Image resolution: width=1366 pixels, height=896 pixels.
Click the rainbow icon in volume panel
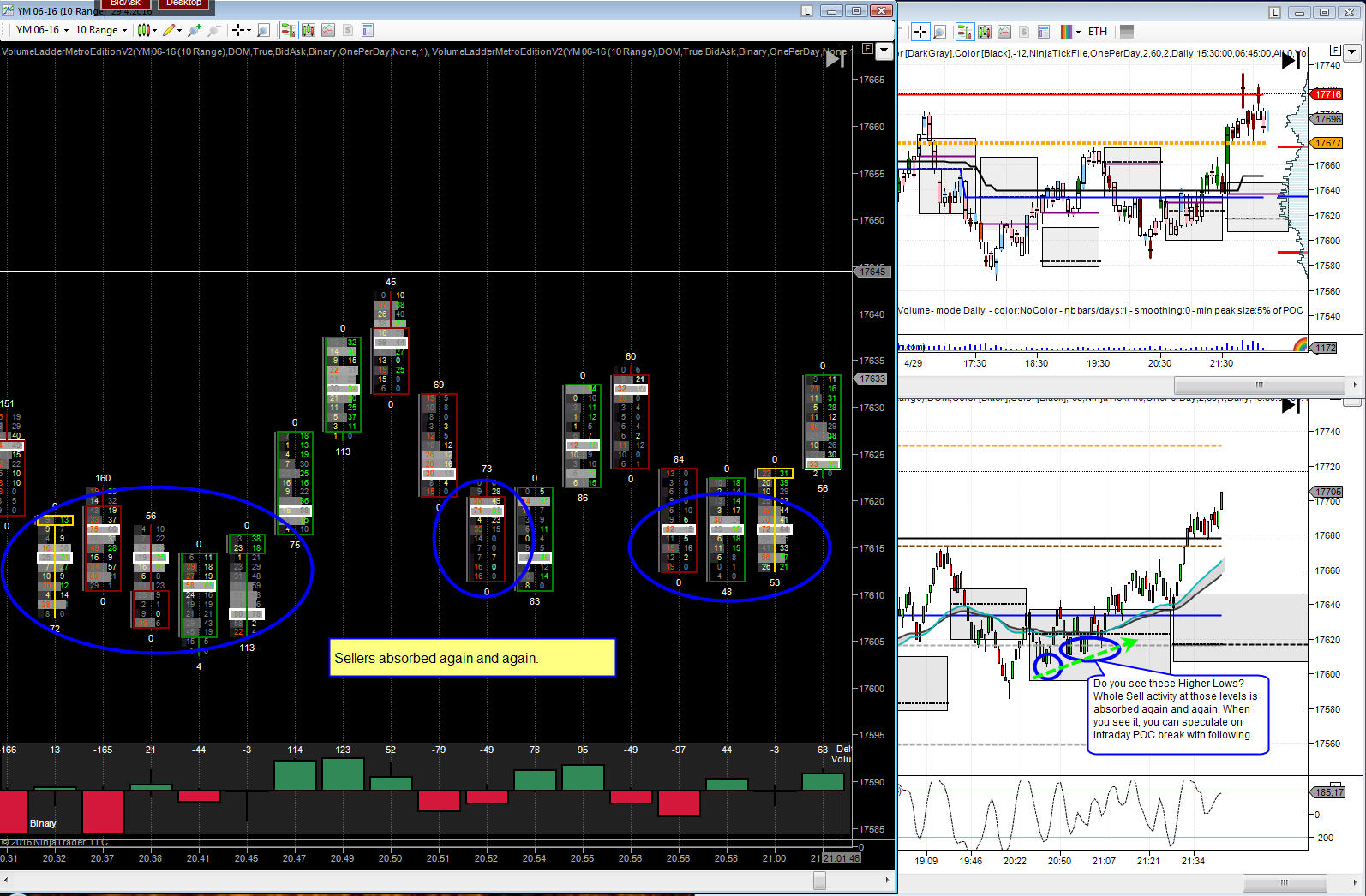coord(1300,346)
